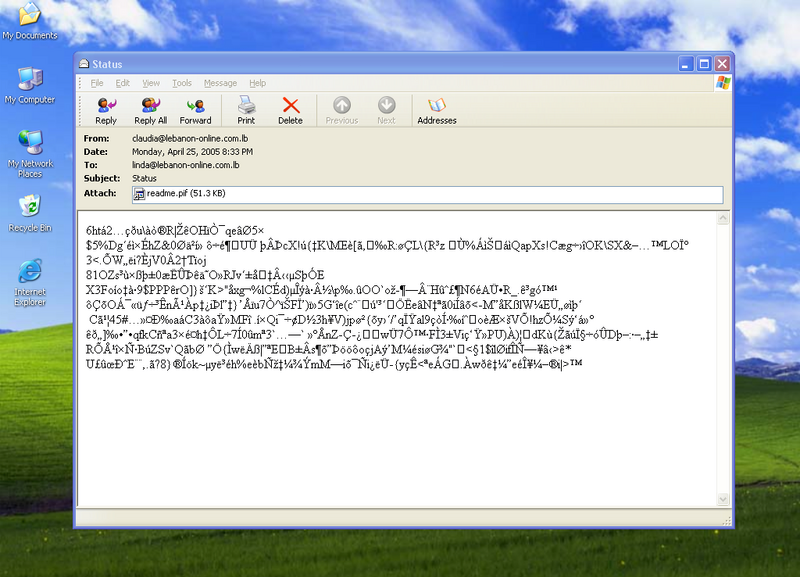Open the Edit menu

(122, 83)
